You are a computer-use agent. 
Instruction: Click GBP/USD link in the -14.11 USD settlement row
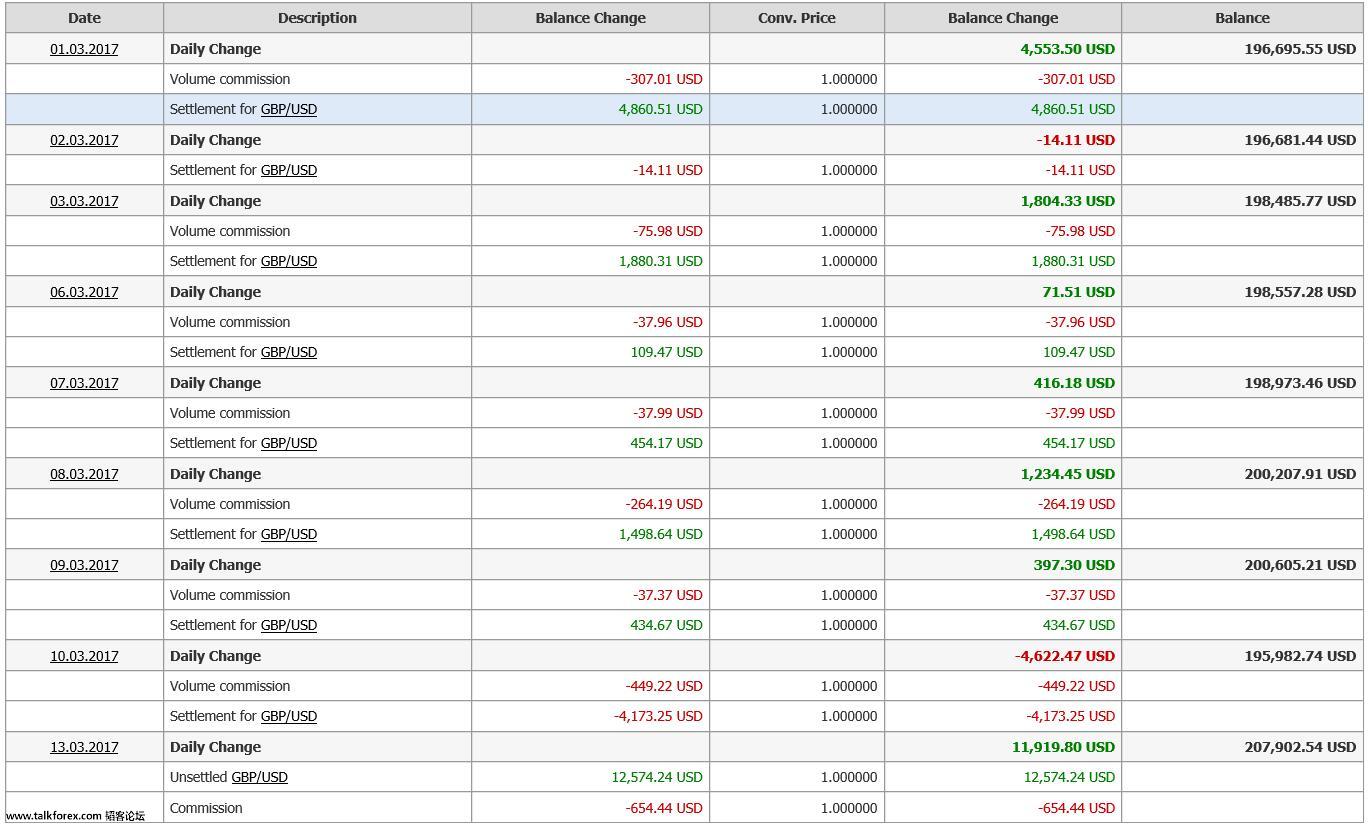point(289,170)
